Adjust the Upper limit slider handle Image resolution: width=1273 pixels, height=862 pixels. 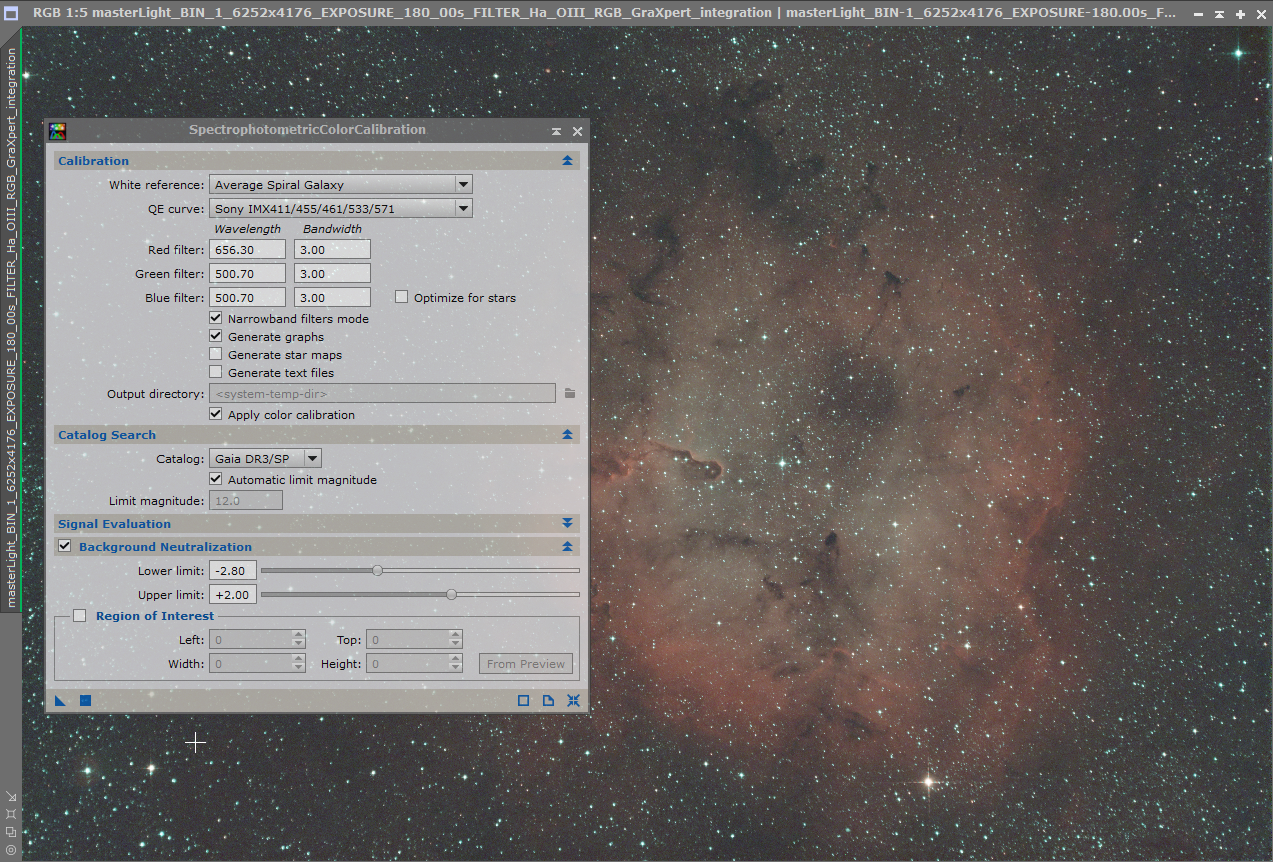point(451,594)
